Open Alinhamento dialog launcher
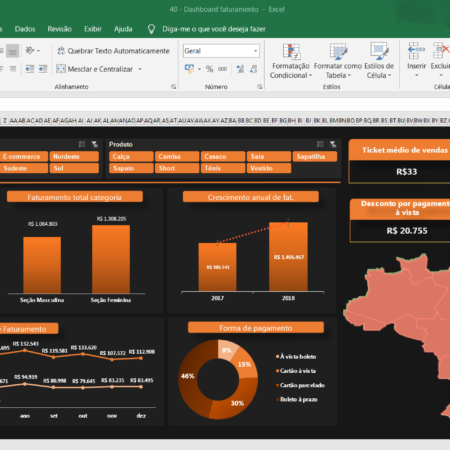Image resolution: width=450 pixels, height=450 pixels. coord(173,87)
